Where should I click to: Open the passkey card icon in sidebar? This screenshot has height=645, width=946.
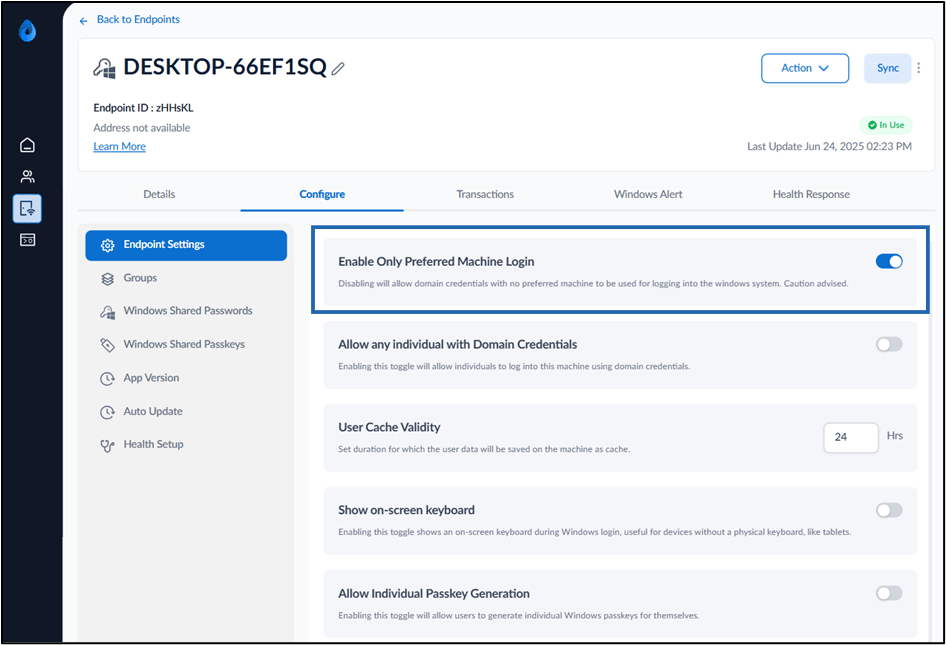click(27, 240)
